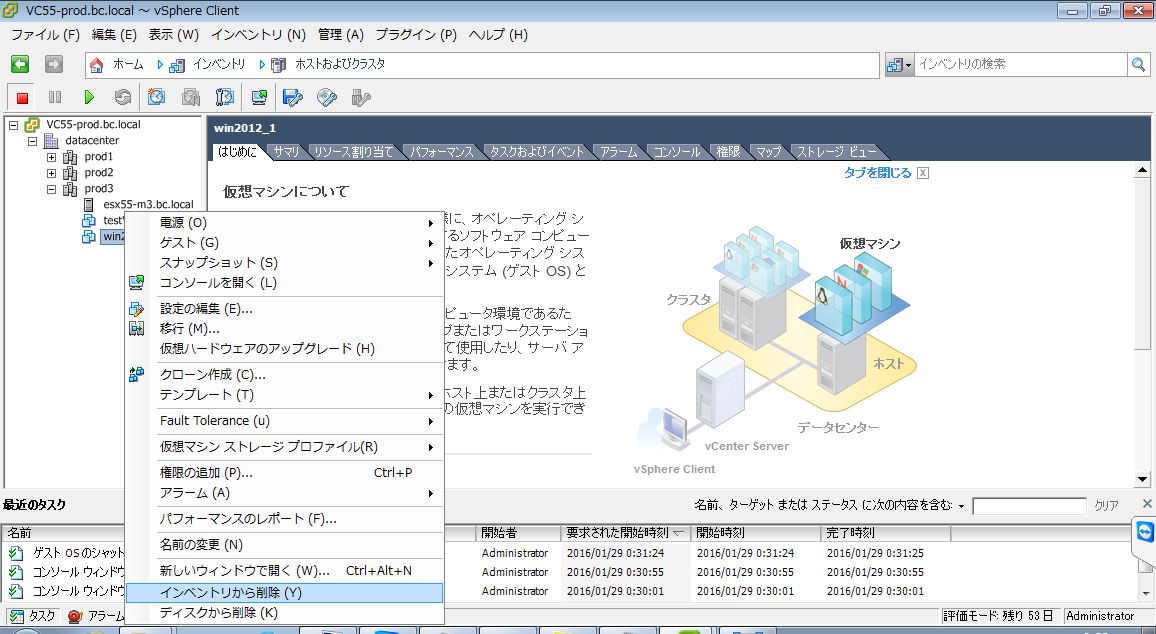Close the recent tasks panel
This screenshot has width=1156, height=634.
coord(1147,504)
